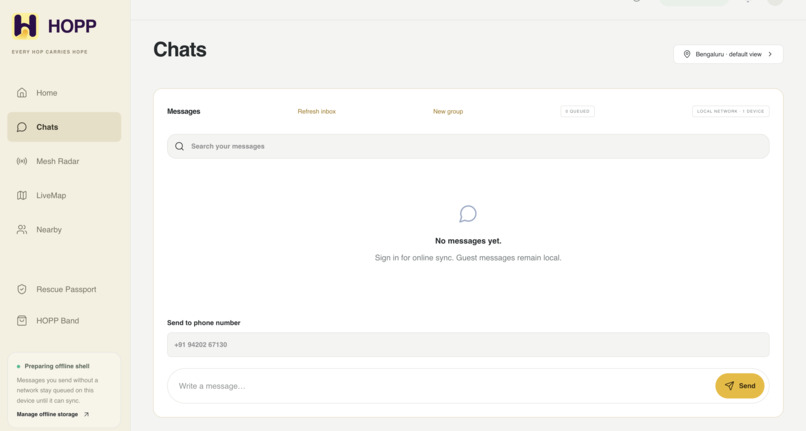Open HOPP Band store page
The width and height of the screenshot is (806, 431).
coord(64,320)
